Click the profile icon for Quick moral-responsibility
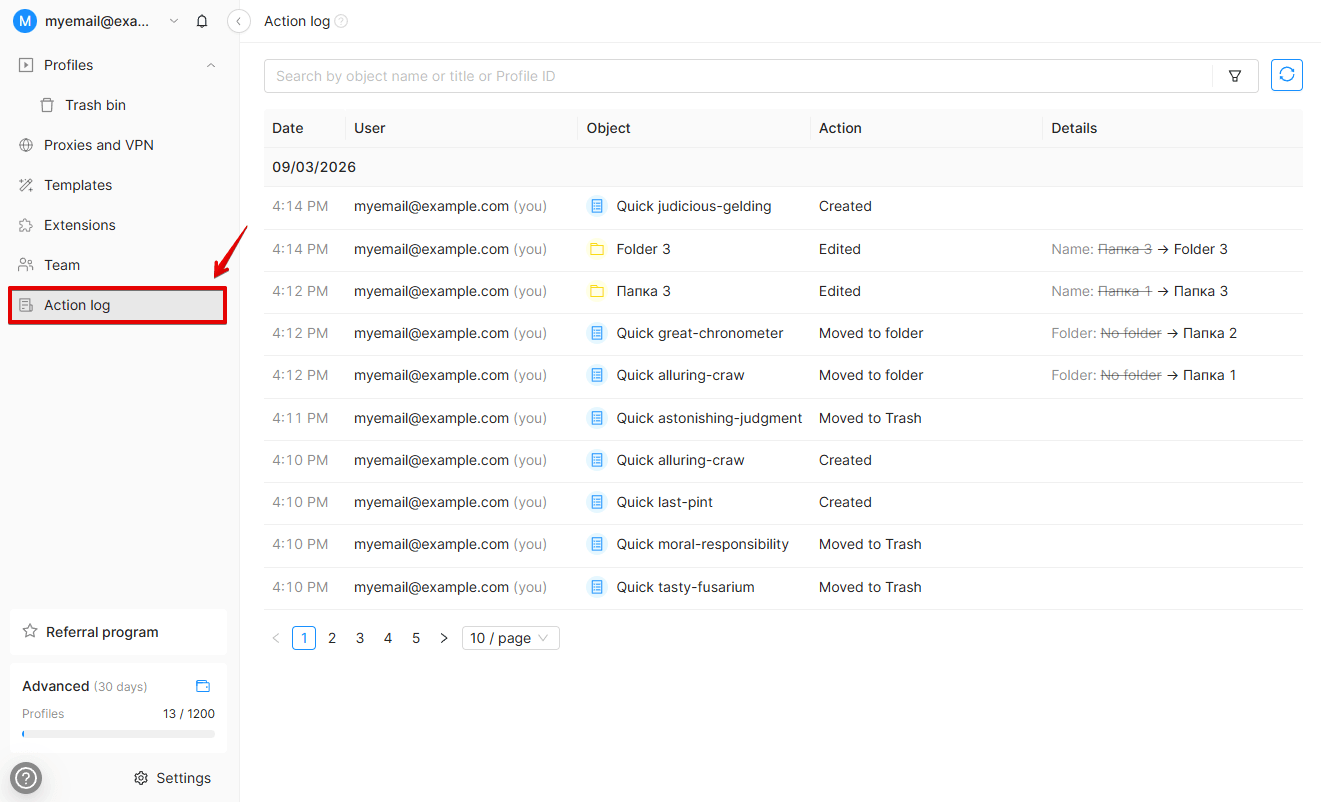 pos(597,544)
